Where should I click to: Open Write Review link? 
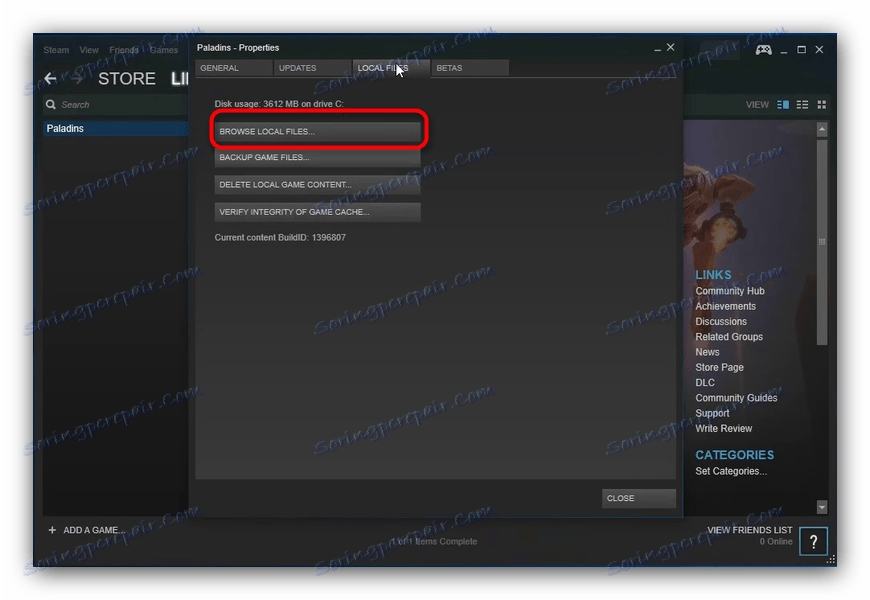click(x=724, y=428)
